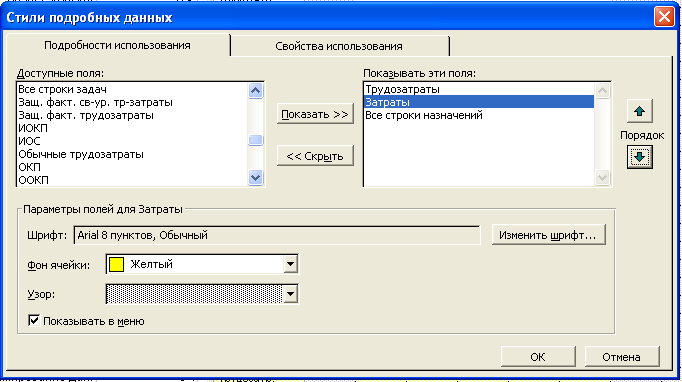Switch to the Свойства использования tab

339,46
